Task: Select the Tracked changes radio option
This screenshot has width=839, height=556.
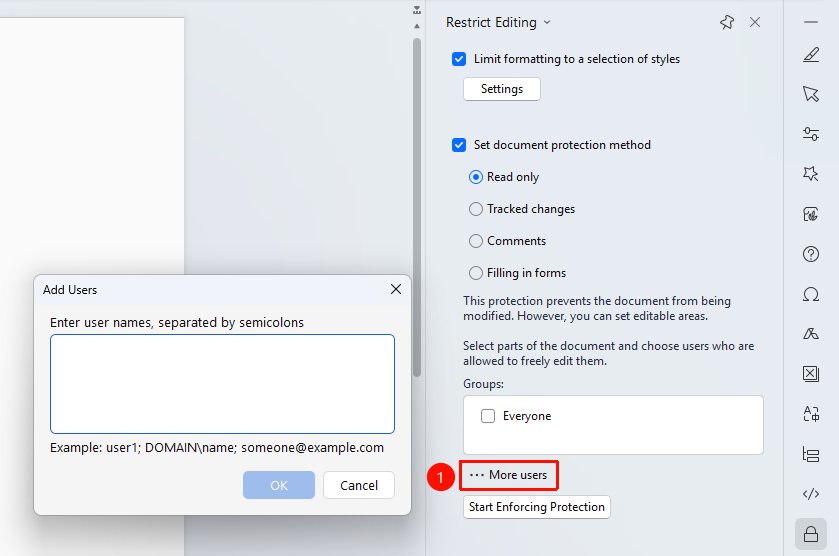Action: point(475,209)
